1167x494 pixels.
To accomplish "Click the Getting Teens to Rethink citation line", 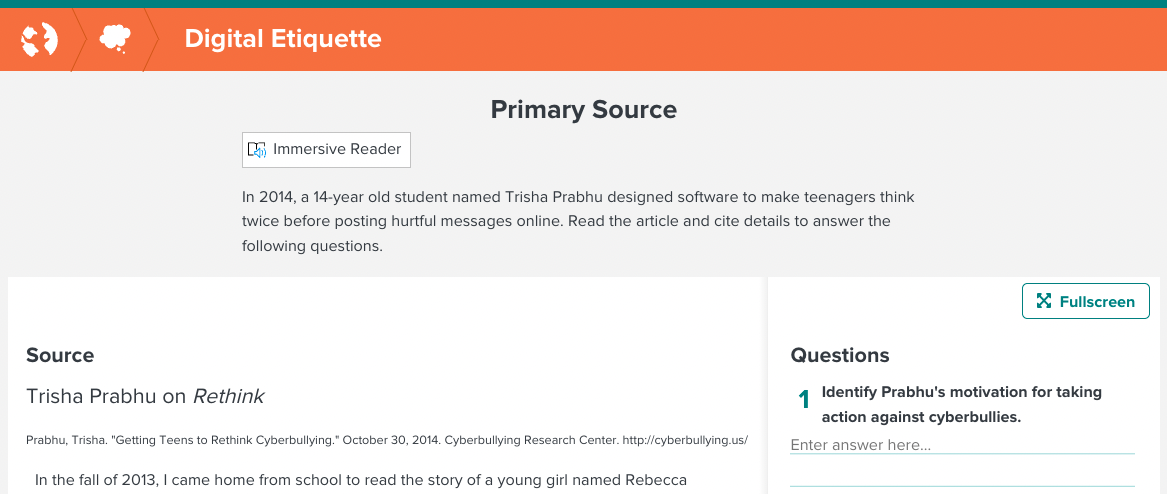I will pos(387,440).
